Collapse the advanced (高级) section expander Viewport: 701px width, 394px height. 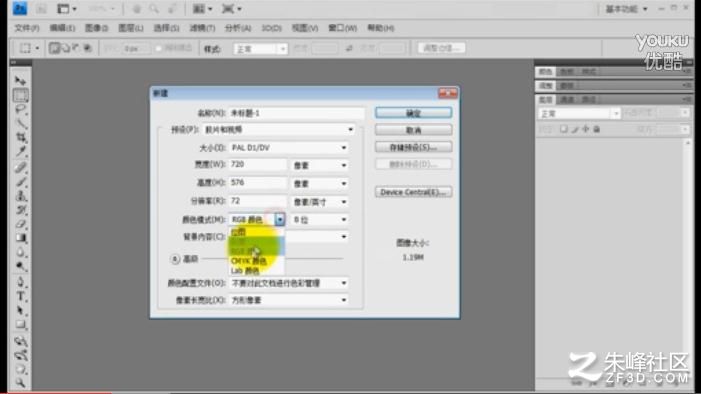pyautogui.click(x=175, y=259)
